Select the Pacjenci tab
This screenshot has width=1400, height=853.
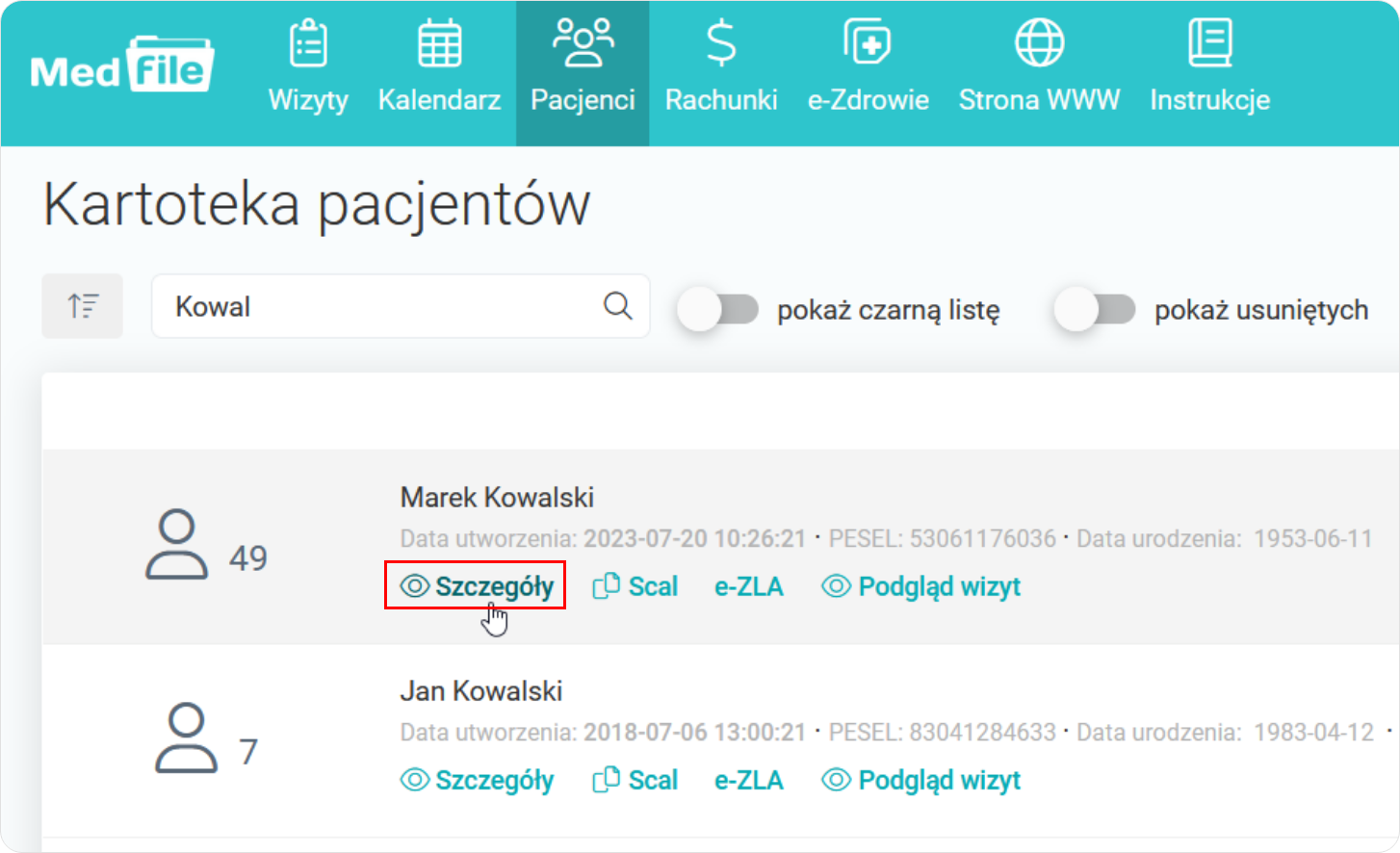coord(583,73)
